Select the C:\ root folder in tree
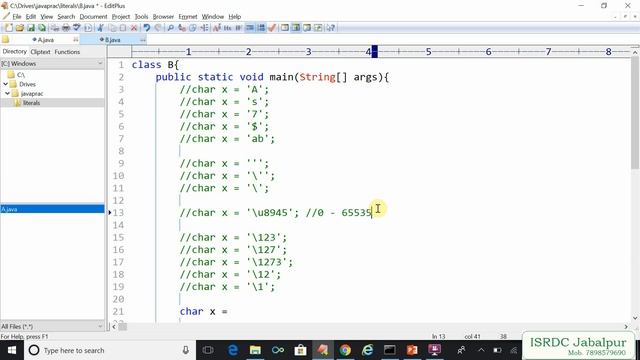 coord(21,75)
